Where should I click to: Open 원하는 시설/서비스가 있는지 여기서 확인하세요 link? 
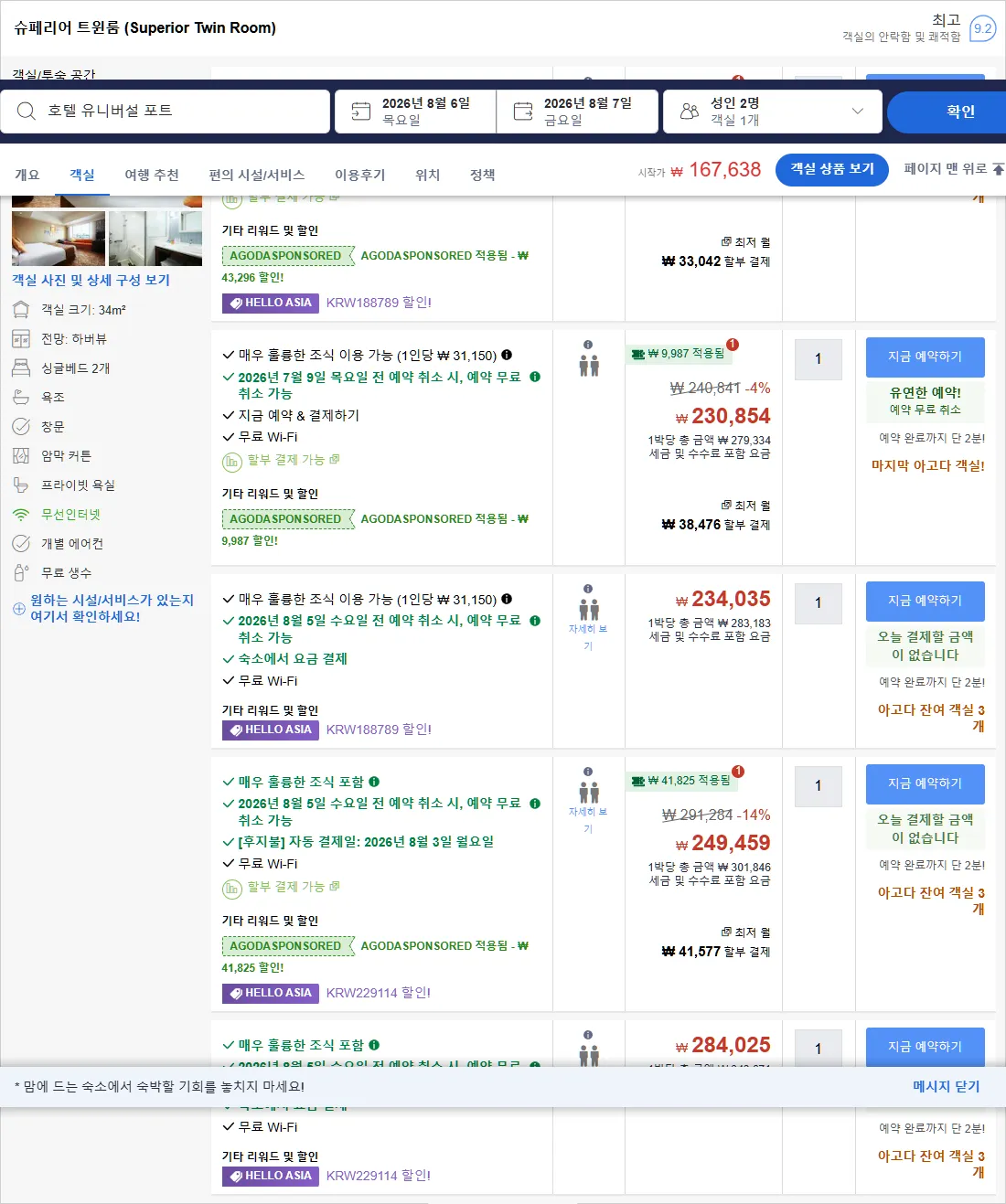112,608
